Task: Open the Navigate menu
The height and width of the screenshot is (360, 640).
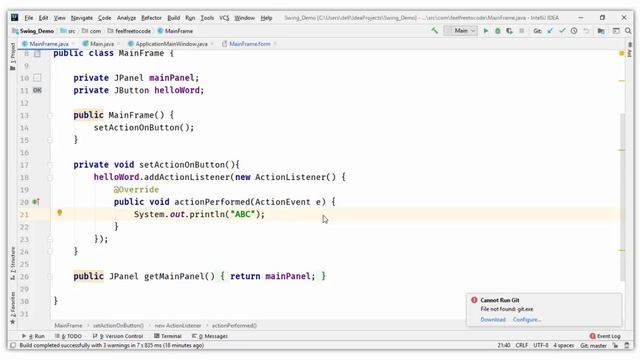Action: (x=82, y=18)
